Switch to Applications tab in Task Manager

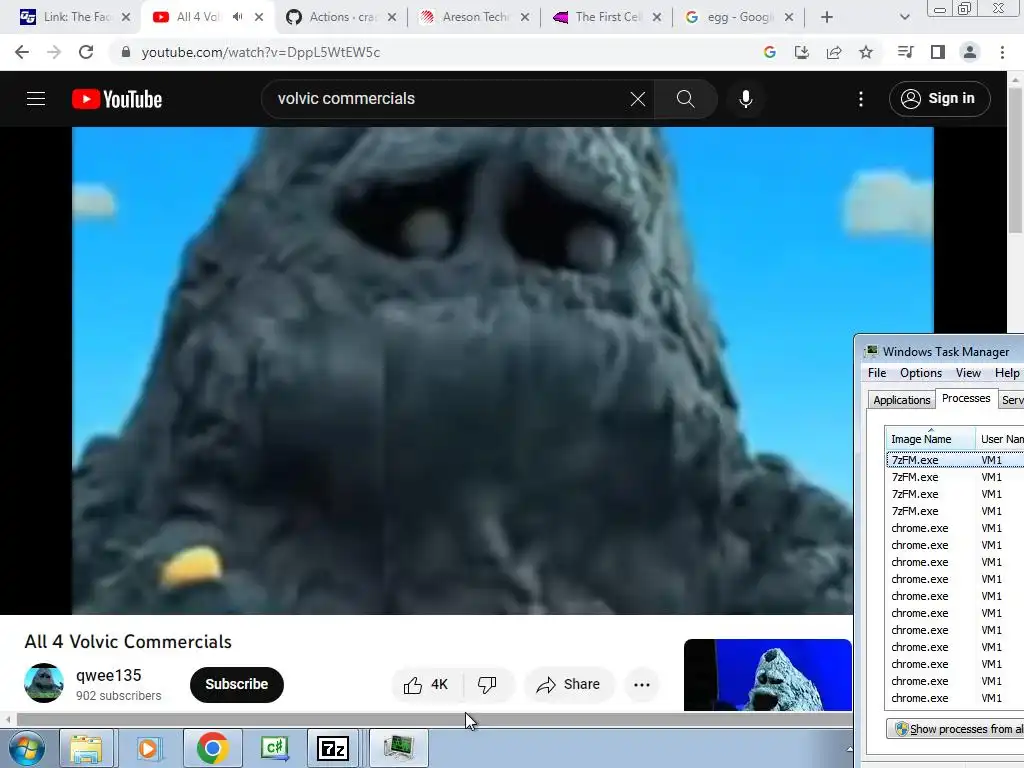coord(901,400)
